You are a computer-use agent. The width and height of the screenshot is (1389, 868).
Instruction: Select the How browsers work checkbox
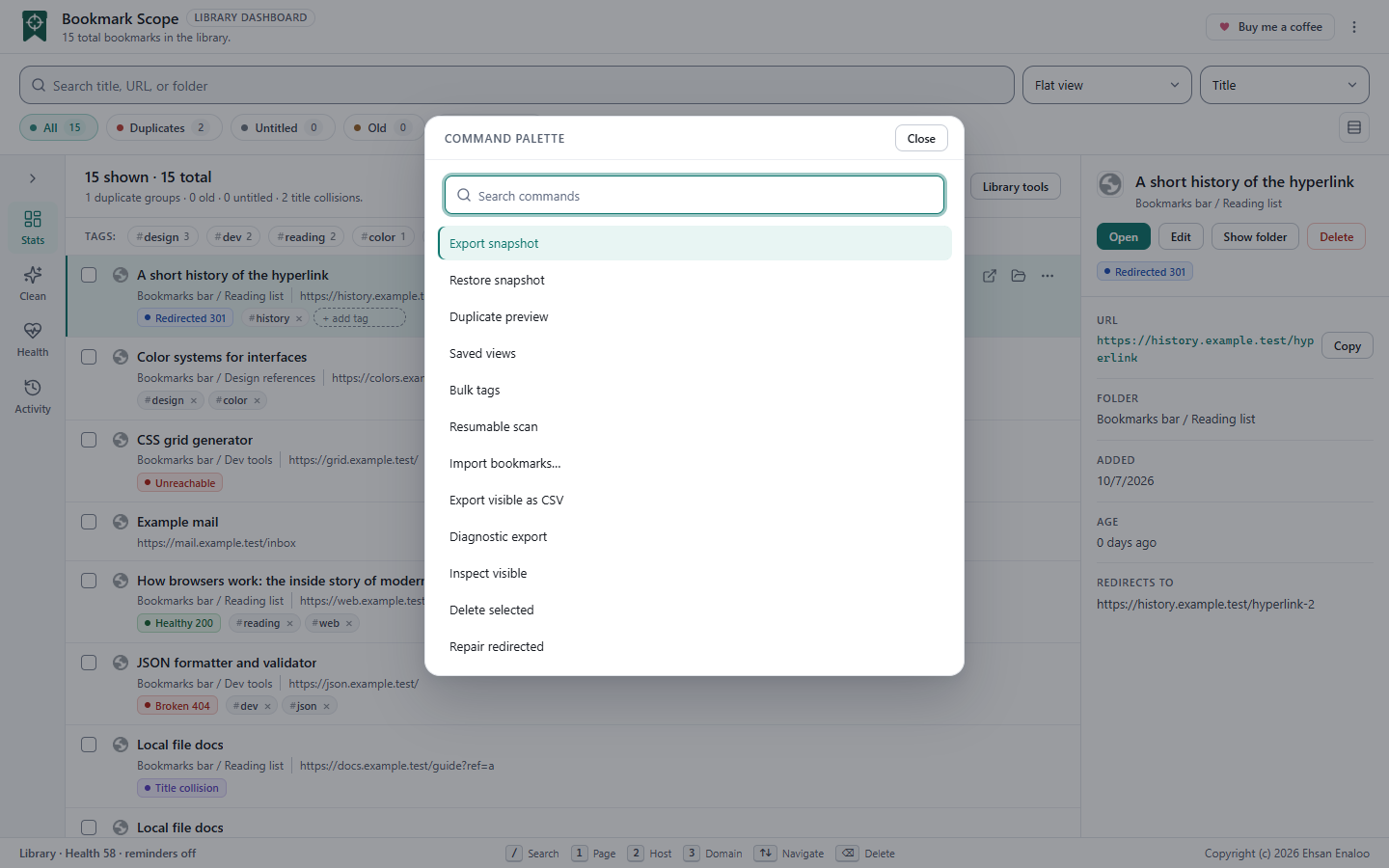(89, 581)
